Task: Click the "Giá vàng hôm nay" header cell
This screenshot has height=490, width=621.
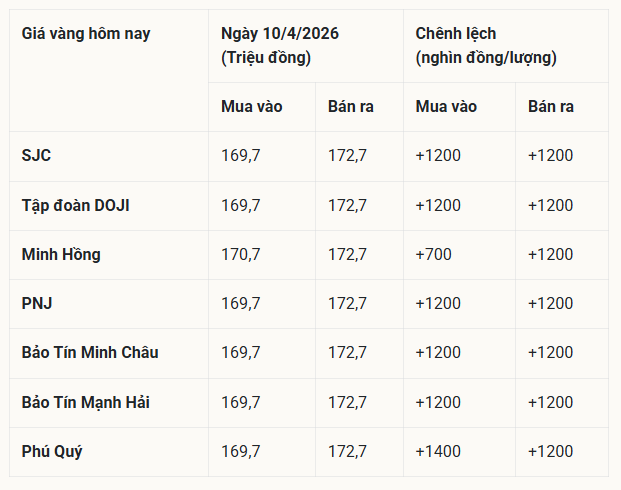Action: tap(86, 34)
